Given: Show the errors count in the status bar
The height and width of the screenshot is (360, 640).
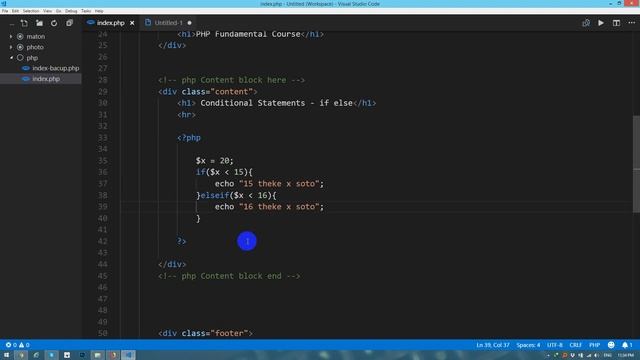Looking at the screenshot, I should point(11,345).
